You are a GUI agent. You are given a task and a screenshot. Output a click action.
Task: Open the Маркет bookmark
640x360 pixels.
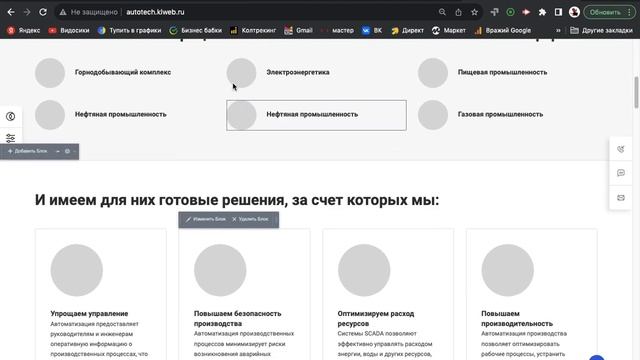[449, 30]
